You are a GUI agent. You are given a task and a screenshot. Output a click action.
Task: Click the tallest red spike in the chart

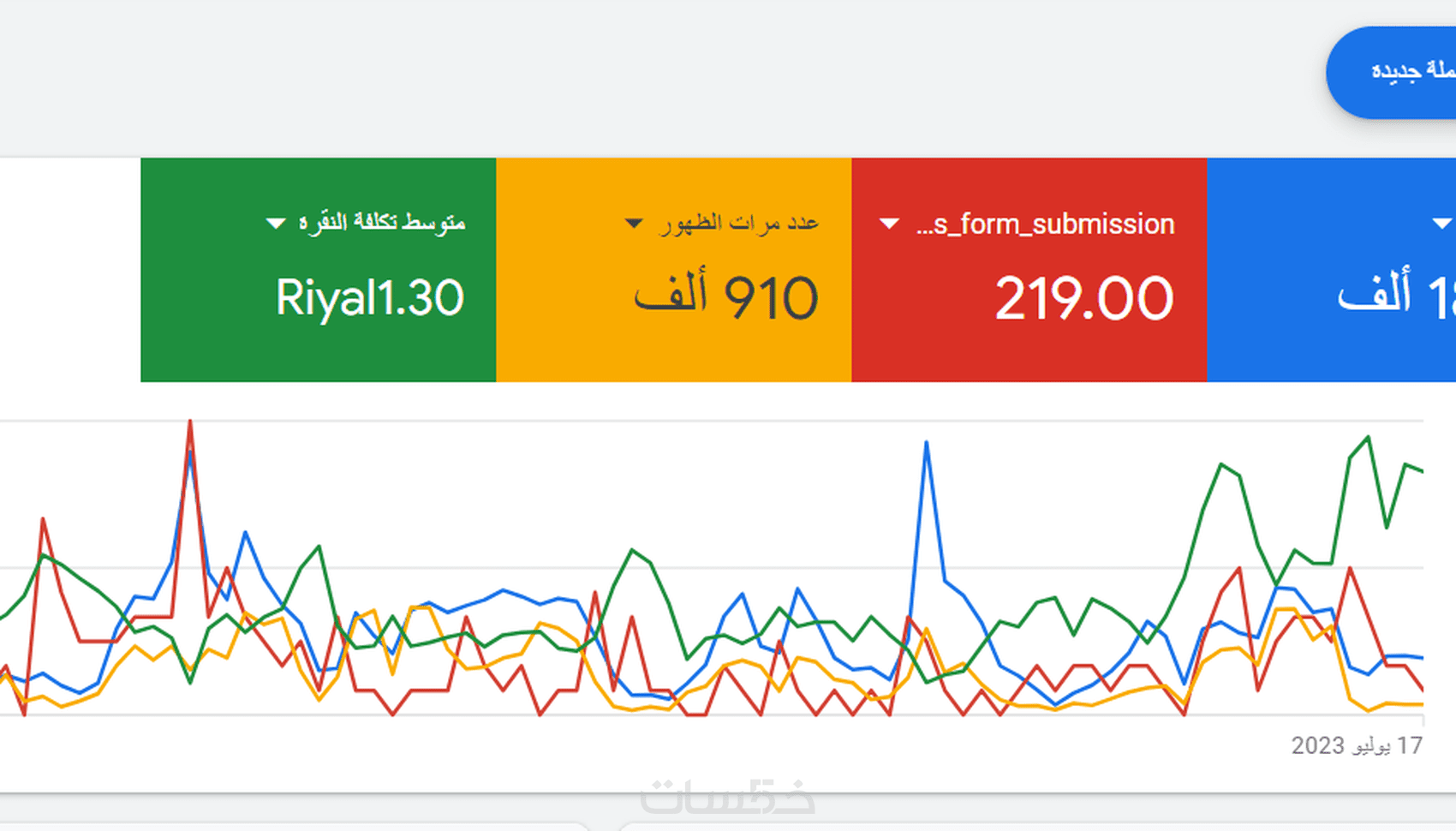point(190,421)
